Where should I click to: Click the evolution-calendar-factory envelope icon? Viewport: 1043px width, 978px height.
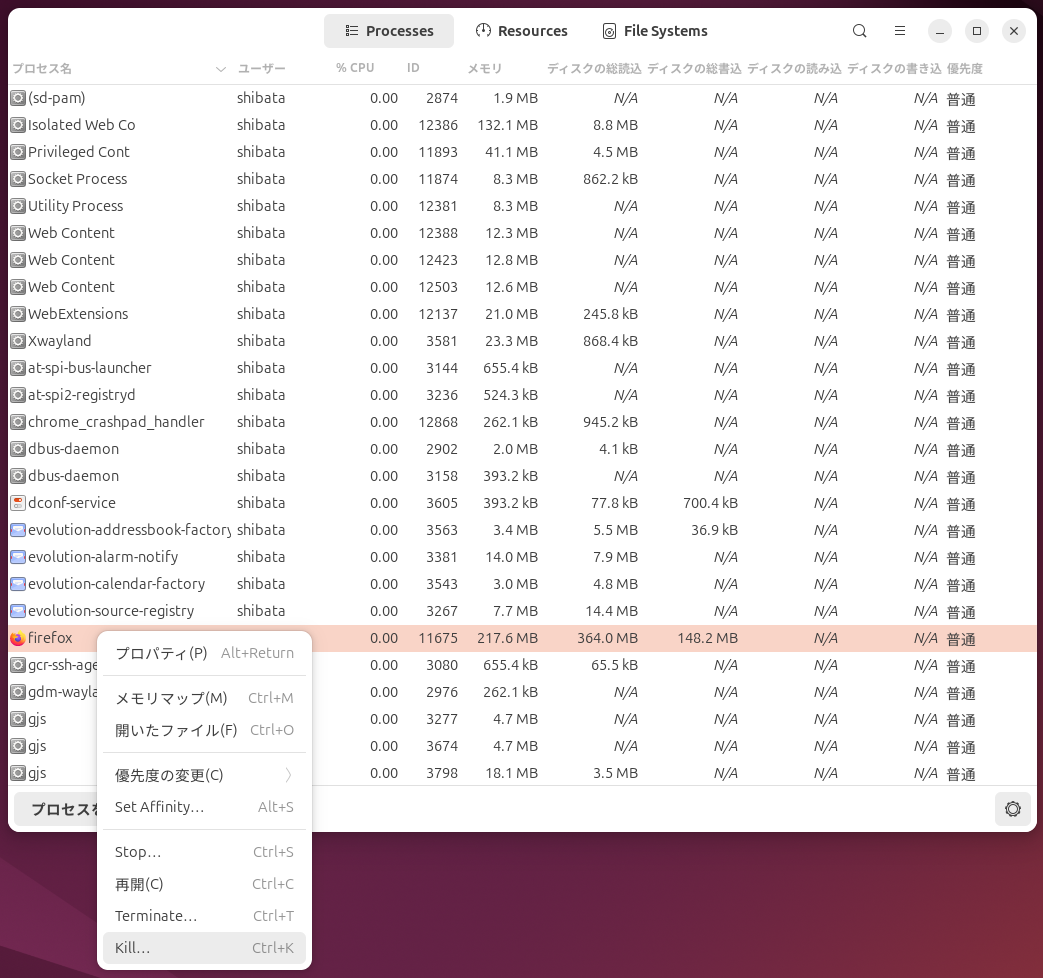pos(17,584)
